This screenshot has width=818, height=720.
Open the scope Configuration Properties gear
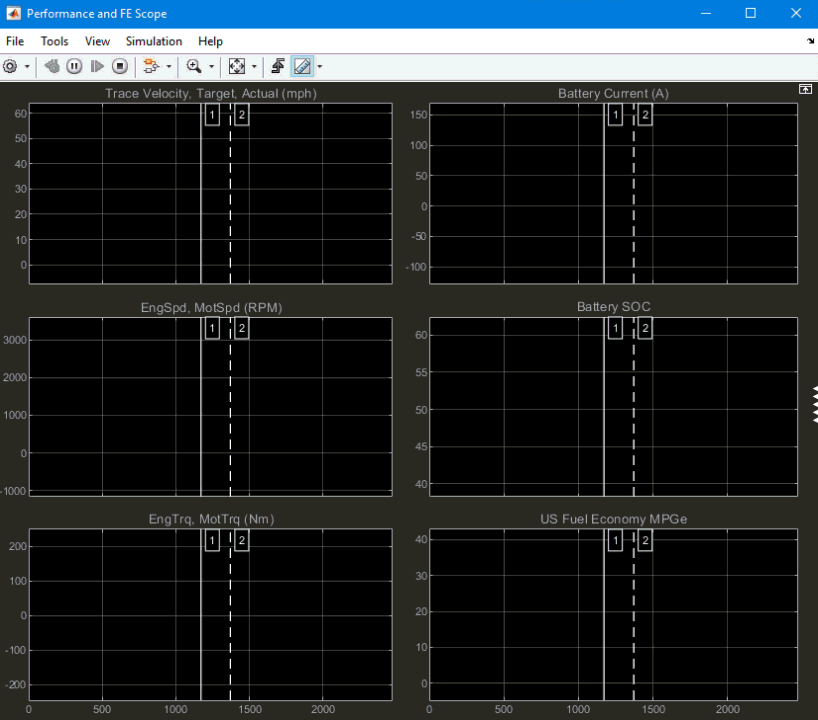pos(10,67)
